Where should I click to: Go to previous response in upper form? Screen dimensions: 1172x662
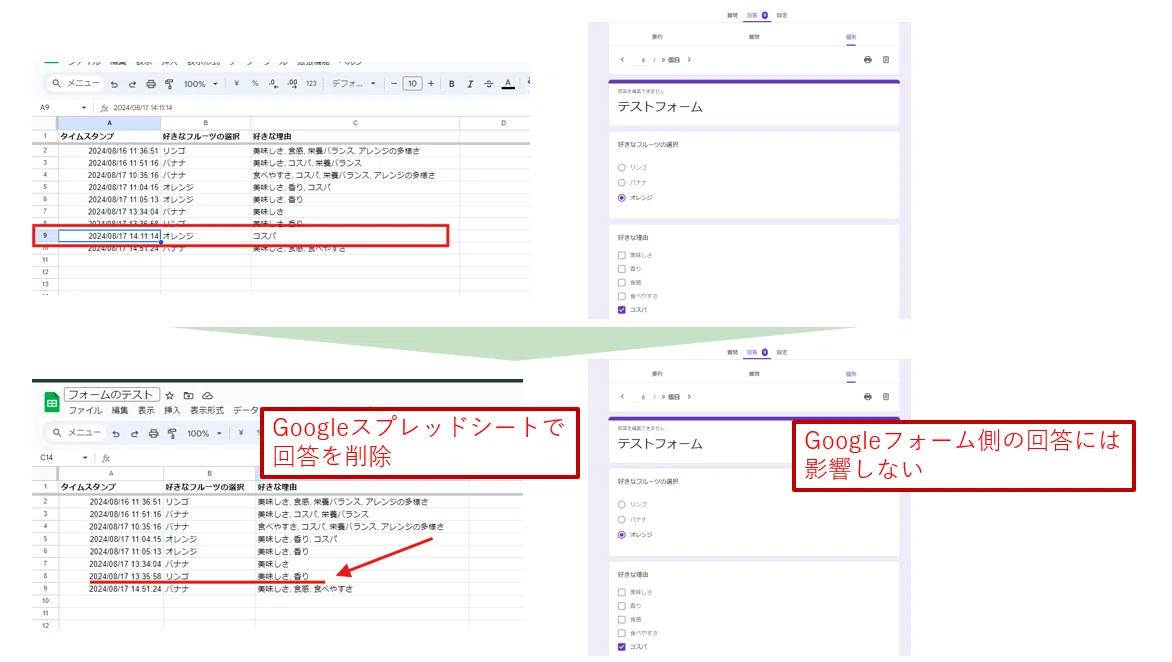point(622,60)
